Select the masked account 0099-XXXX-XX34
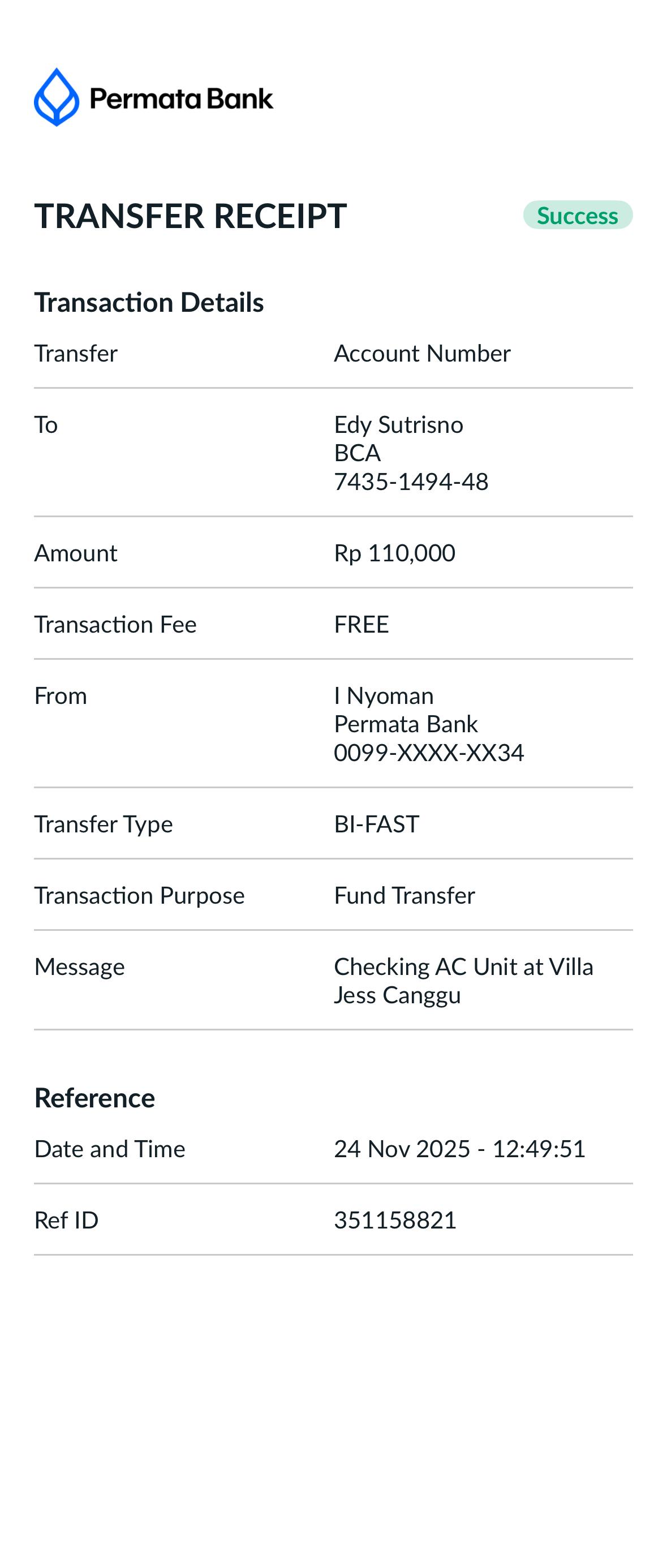The height and width of the screenshot is (1568, 667). (428, 753)
